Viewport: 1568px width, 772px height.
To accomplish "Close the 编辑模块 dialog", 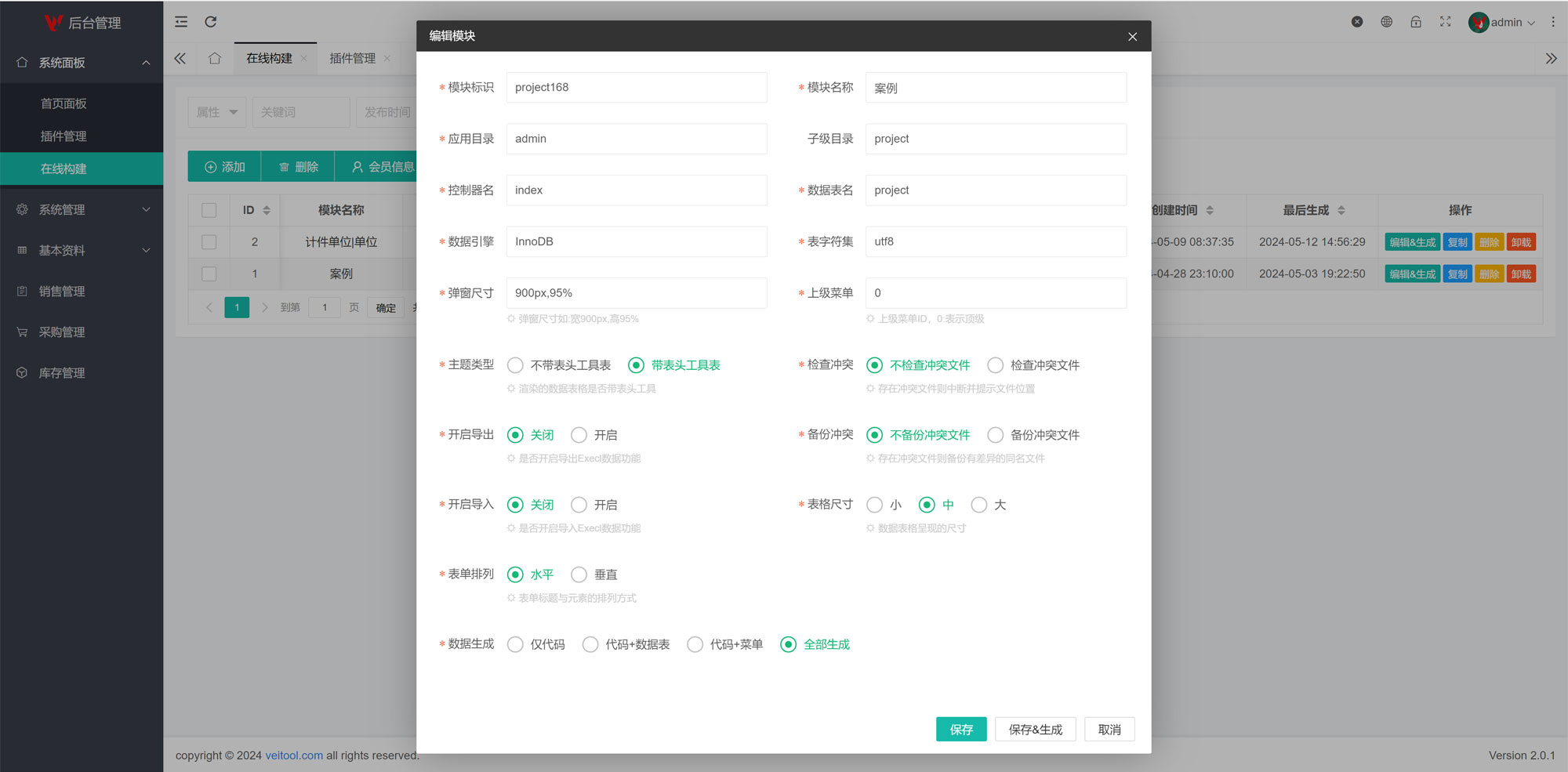I will point(1132,37).
